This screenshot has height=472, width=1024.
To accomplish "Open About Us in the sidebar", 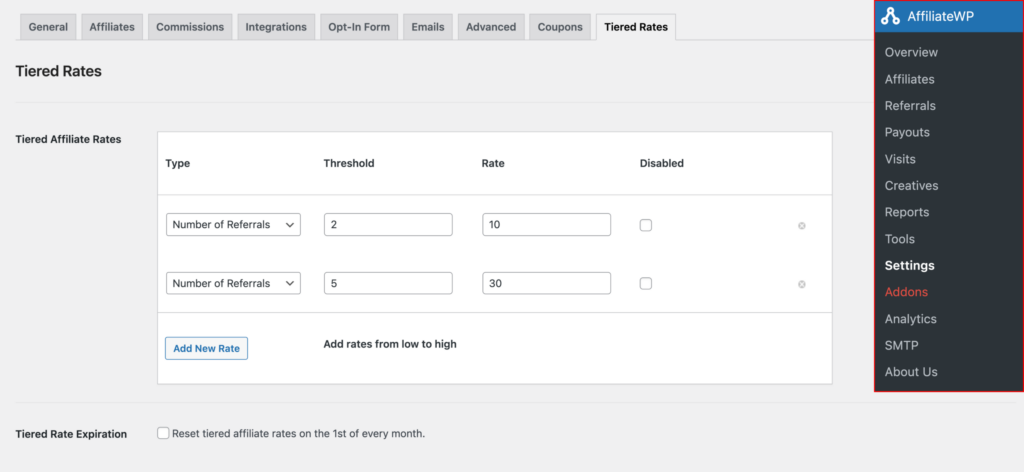I will coord(910,372).
